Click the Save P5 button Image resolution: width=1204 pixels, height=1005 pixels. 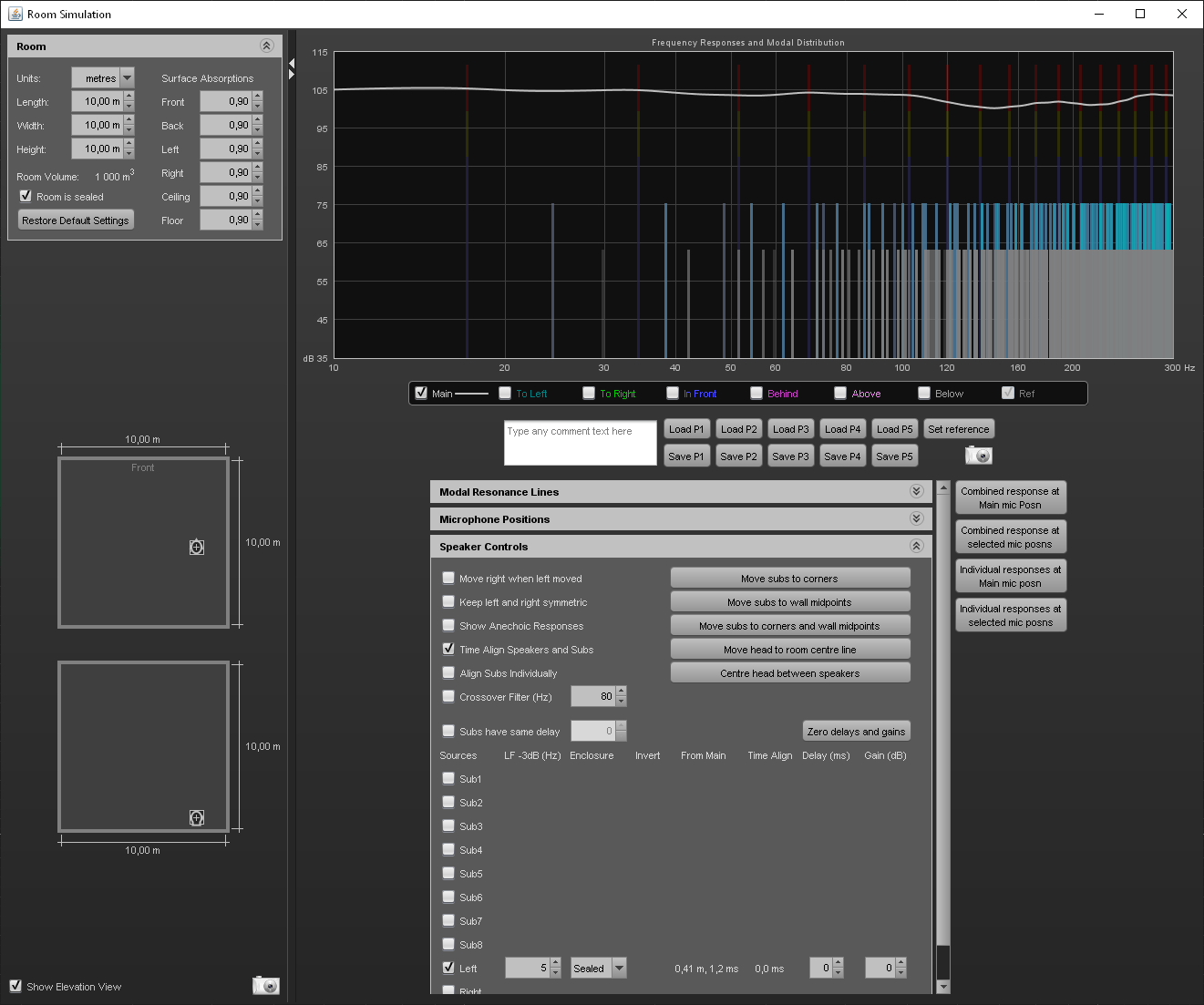(x=894, y=456)
